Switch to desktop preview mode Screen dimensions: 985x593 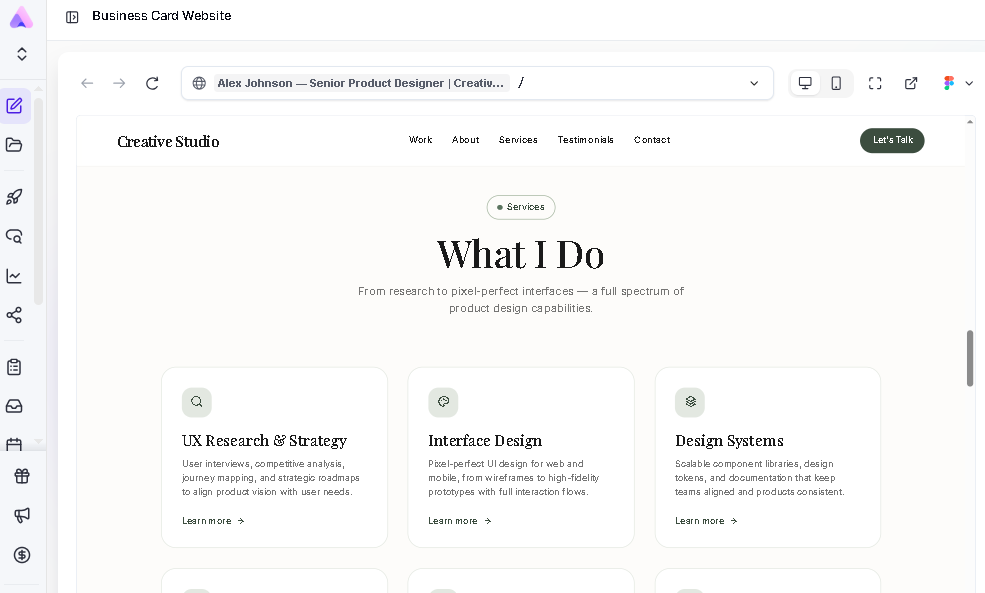pos(805,83)
